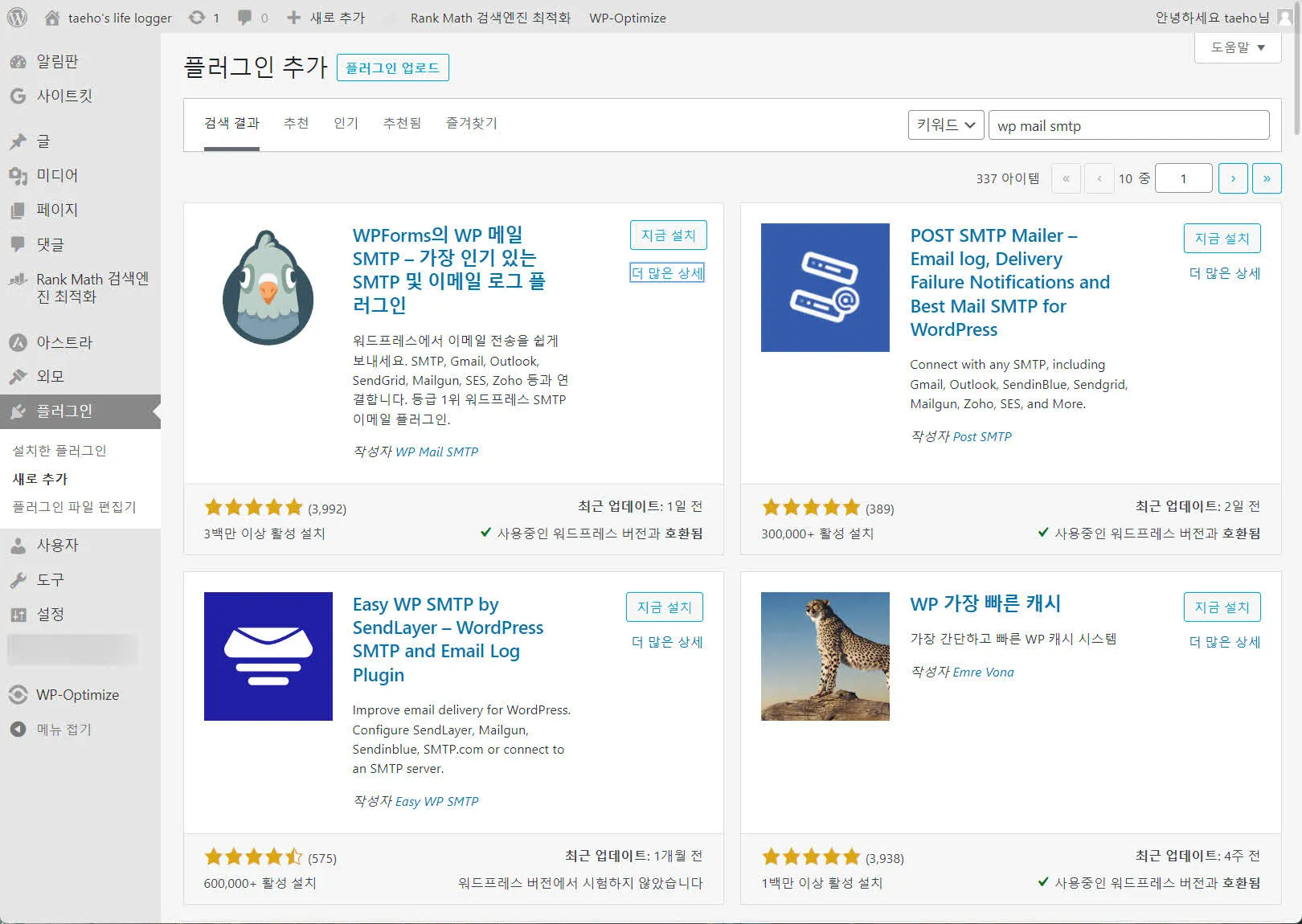The image size is (1302, 924).
Task: Open the 아스트라 theme icon in sidebar
Action: [18, 342]
